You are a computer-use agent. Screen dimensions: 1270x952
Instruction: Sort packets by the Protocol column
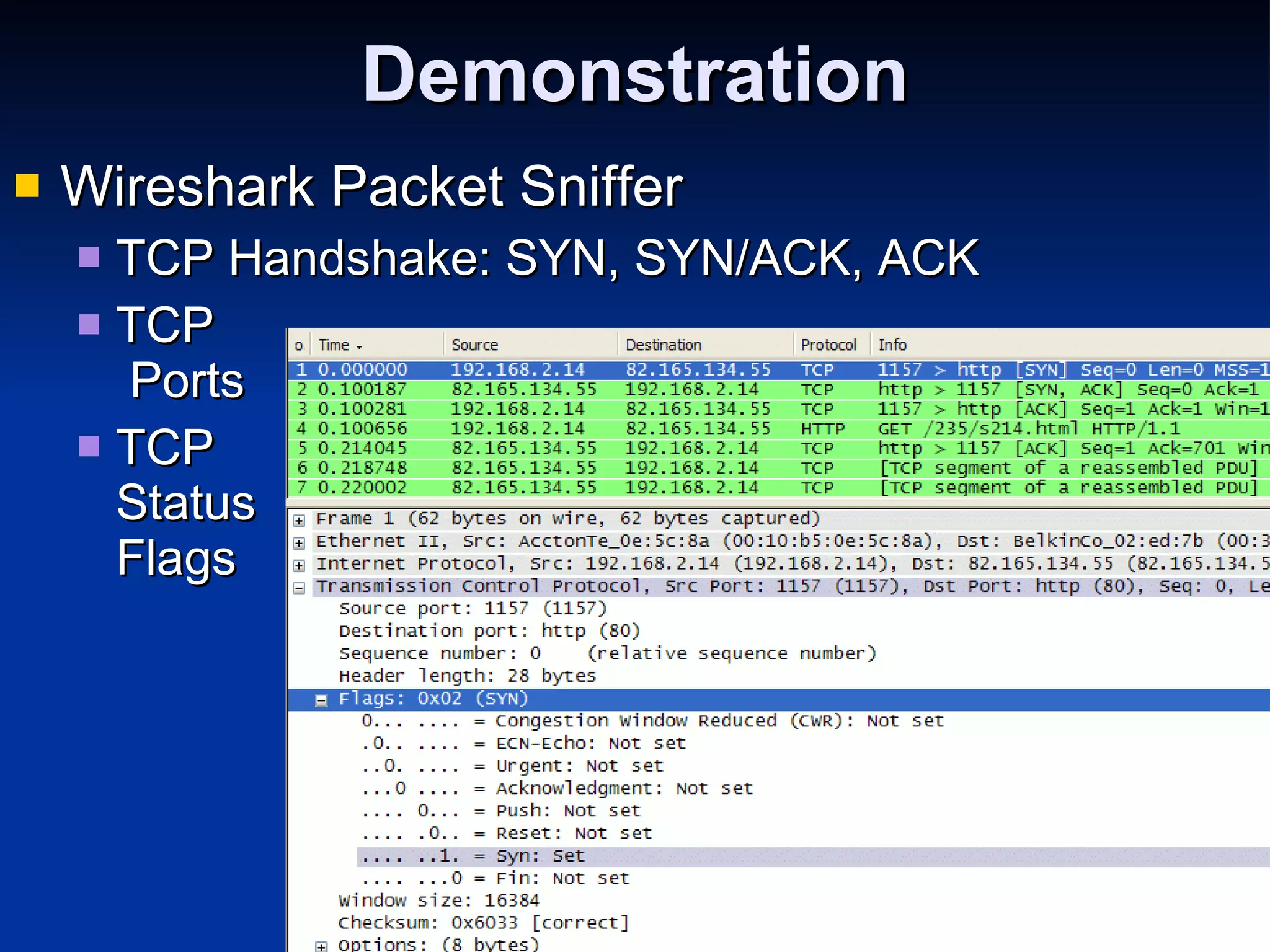pyautogui.click(x=832, y=345)
